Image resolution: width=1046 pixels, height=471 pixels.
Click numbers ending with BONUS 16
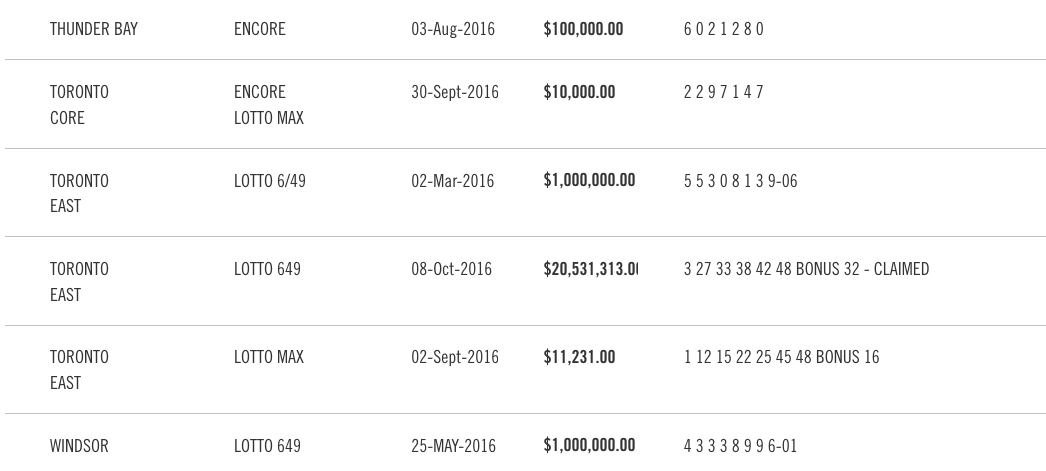tap(782, 358)
